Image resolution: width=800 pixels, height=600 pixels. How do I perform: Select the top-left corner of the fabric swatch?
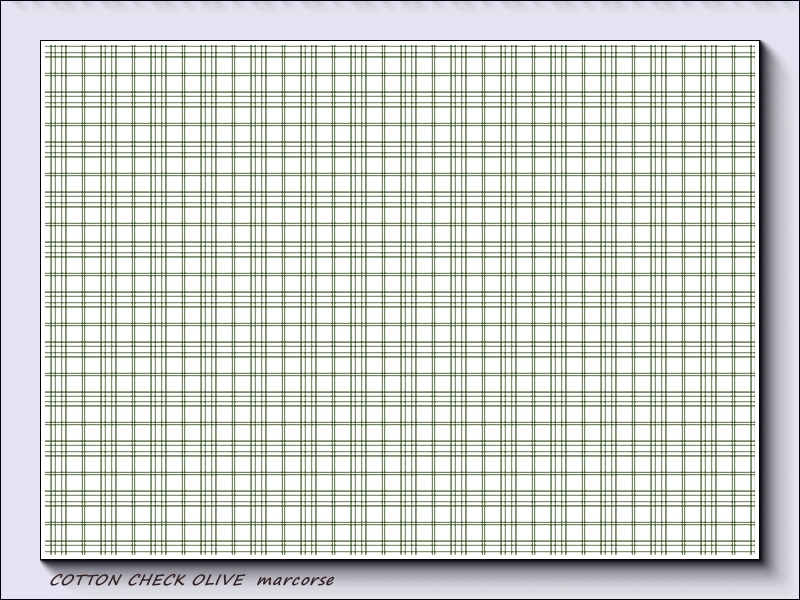[x=42, y=43]
